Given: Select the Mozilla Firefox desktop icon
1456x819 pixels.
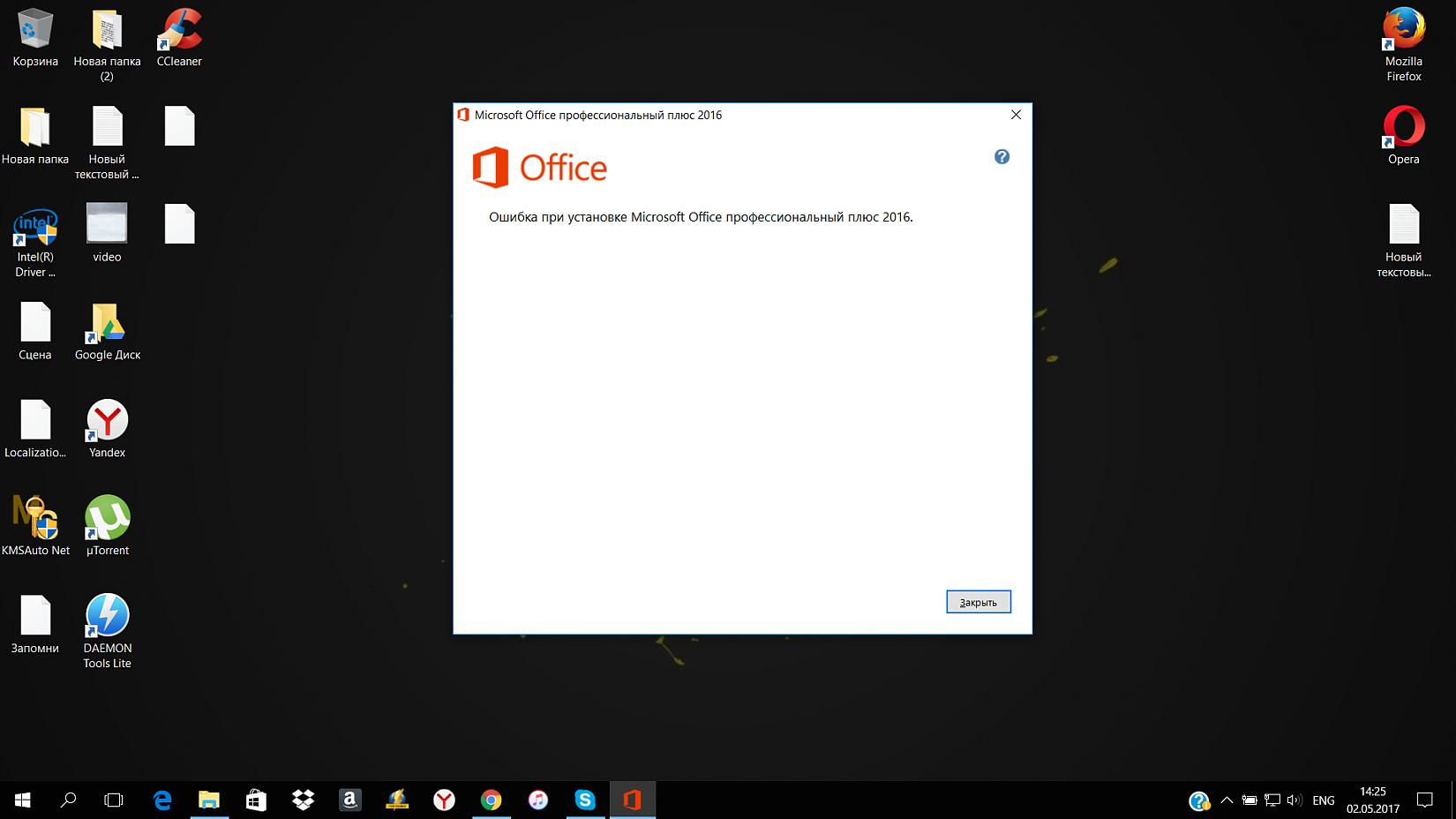Looking at the screenshot, I should (1403, 37).
